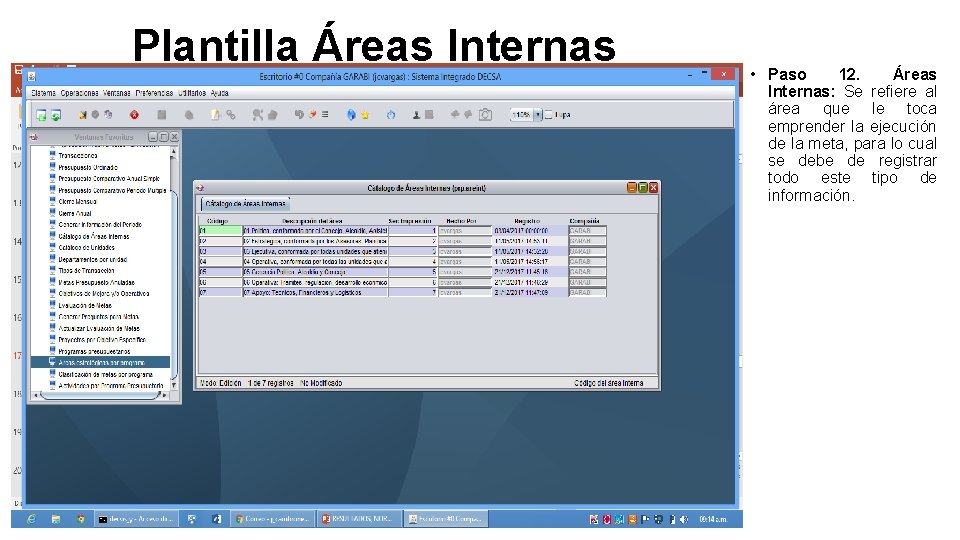960x540 pixels.
Task: Click the gray square stop toolbar icon
Action: [x=162, y=114]
